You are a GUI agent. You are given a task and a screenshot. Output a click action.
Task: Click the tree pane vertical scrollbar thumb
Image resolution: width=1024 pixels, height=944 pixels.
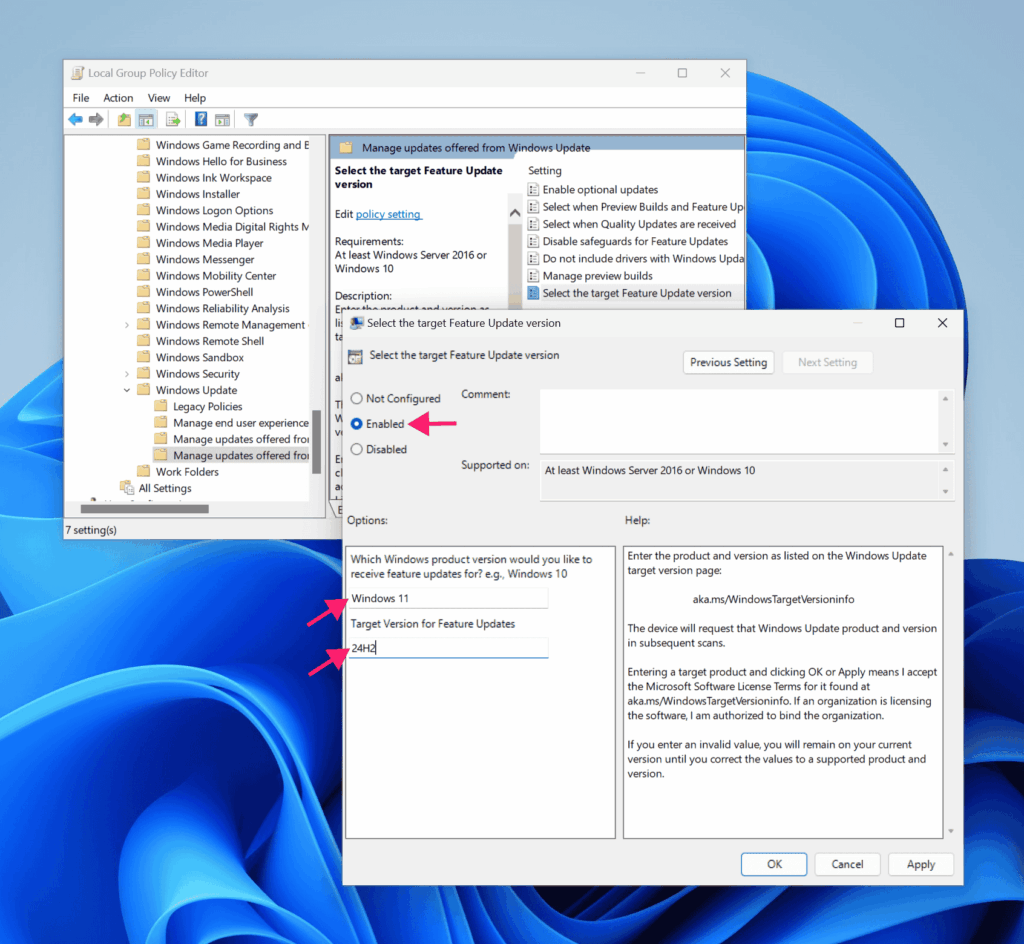click(x=317, y=441)
